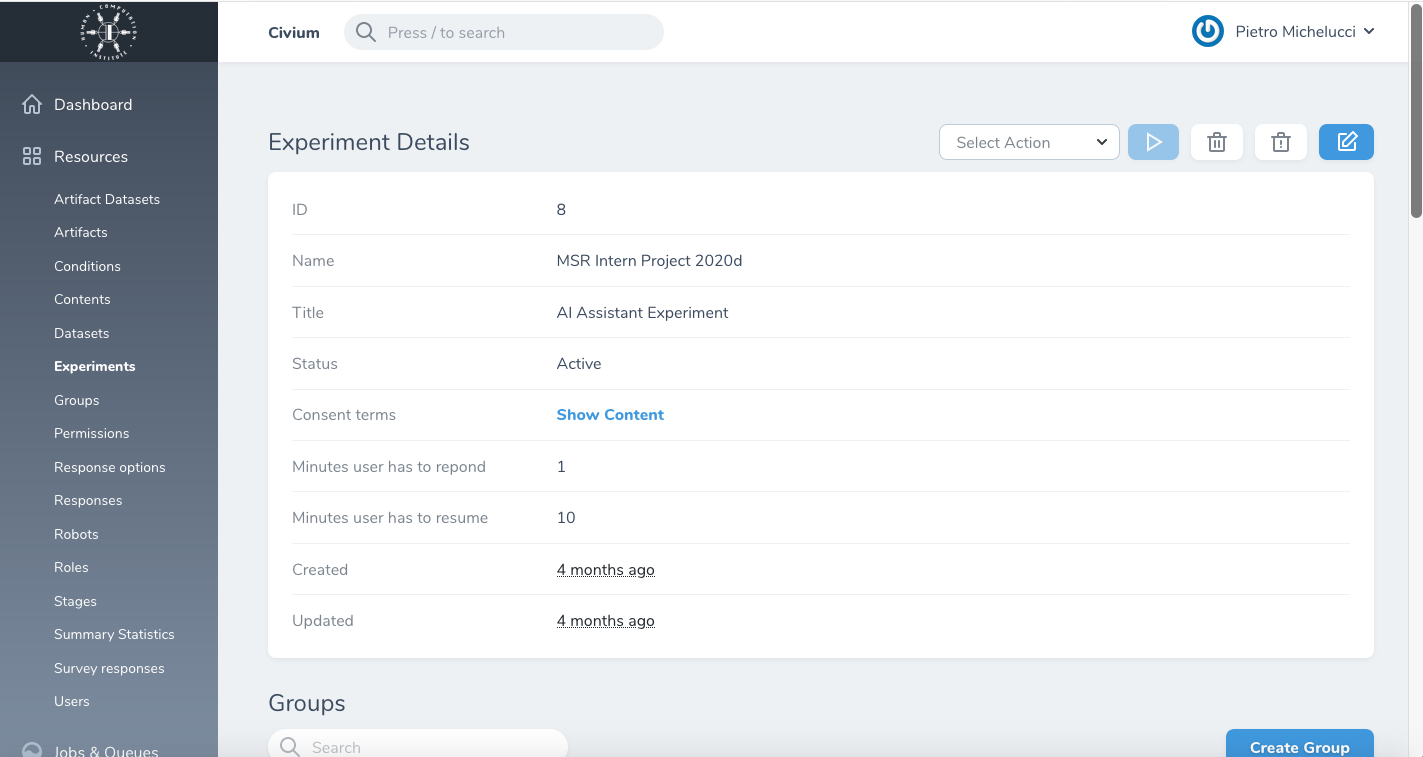This screenshot has height=757, width=1423.
Task: Open Contents in sidebar
Action: pyautogui.click(x=82, y=299)
